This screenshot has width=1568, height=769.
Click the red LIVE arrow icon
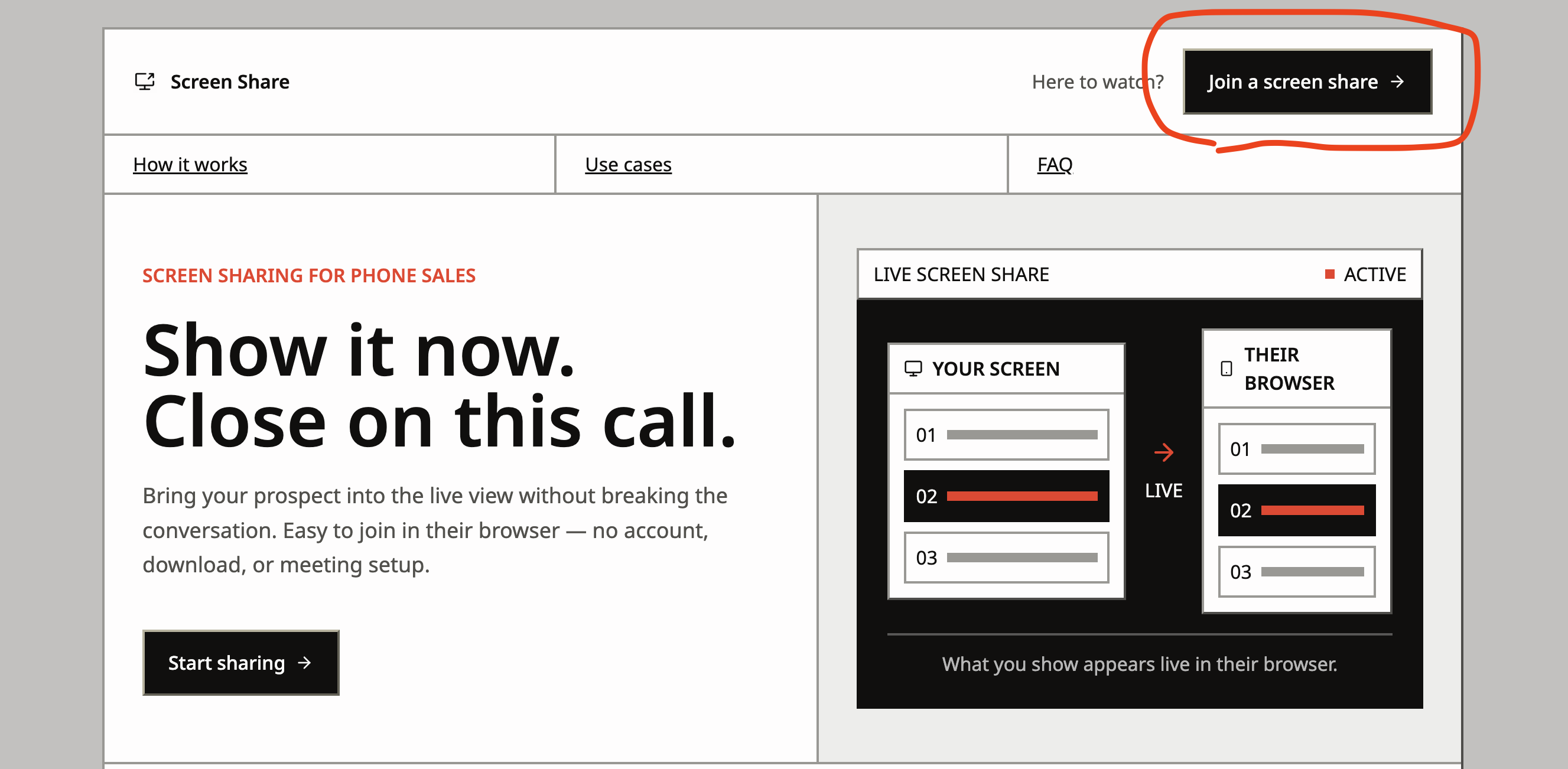[x=1164, y=452]
